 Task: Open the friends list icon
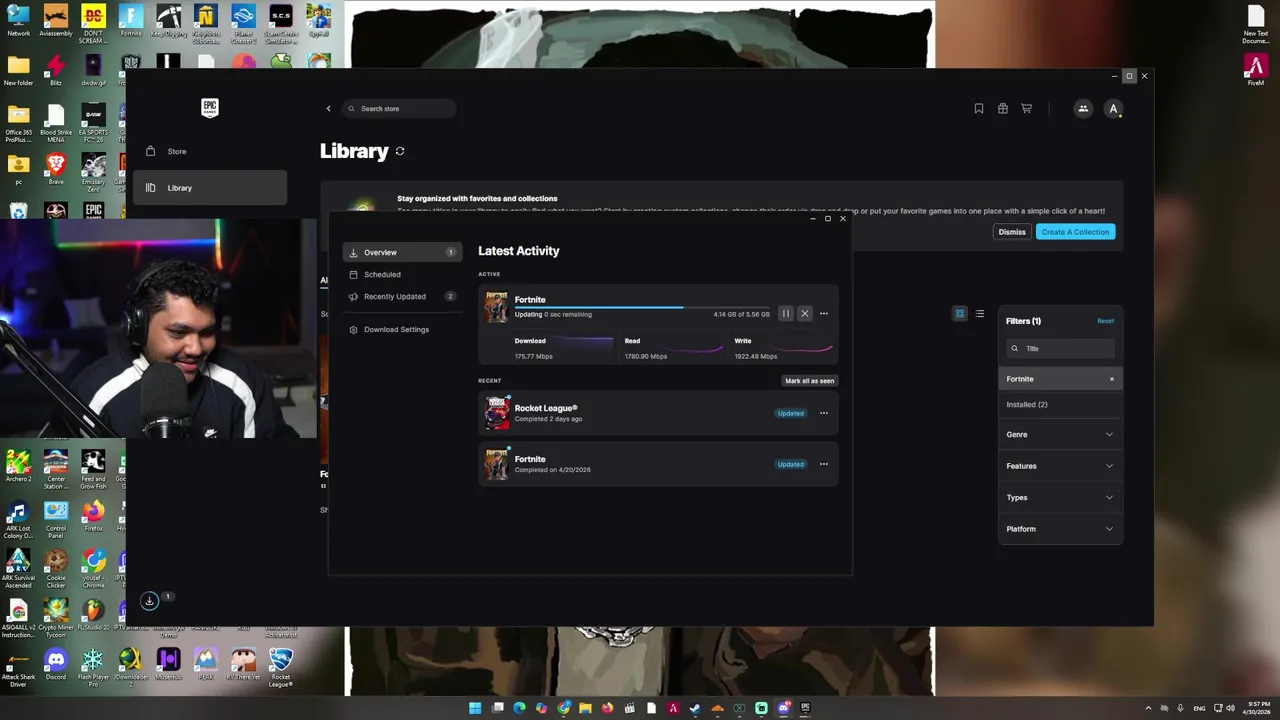coord(1083,109)
